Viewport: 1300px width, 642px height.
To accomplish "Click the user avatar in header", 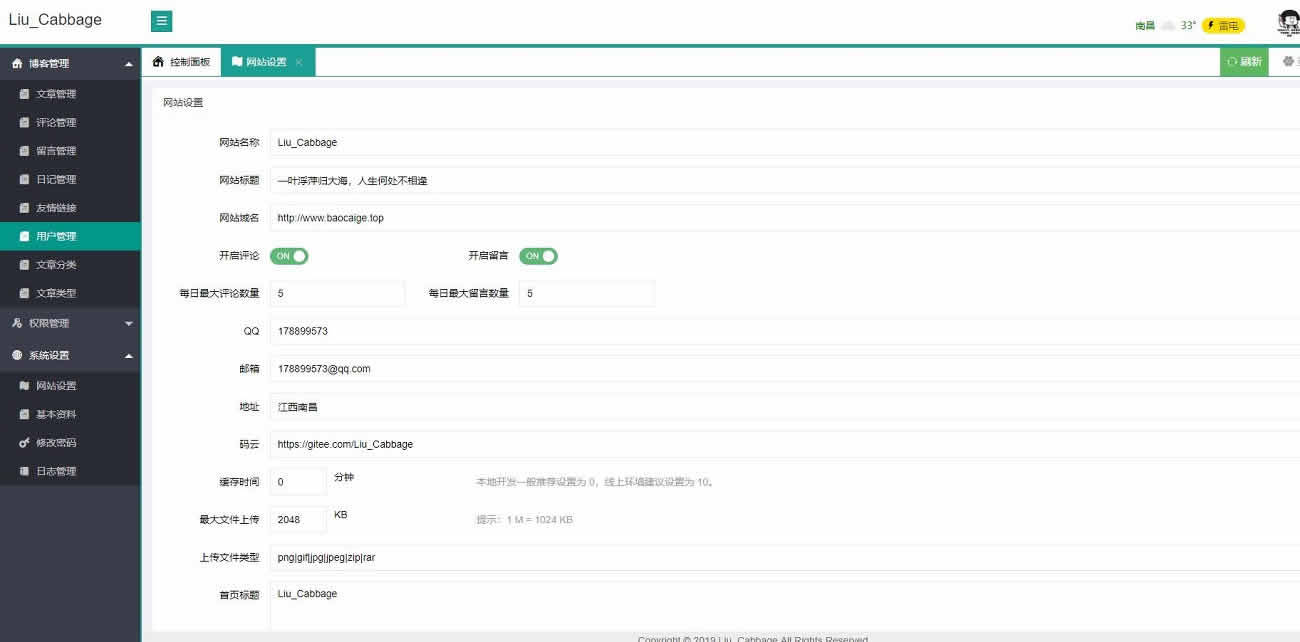I will [1288, 23].
